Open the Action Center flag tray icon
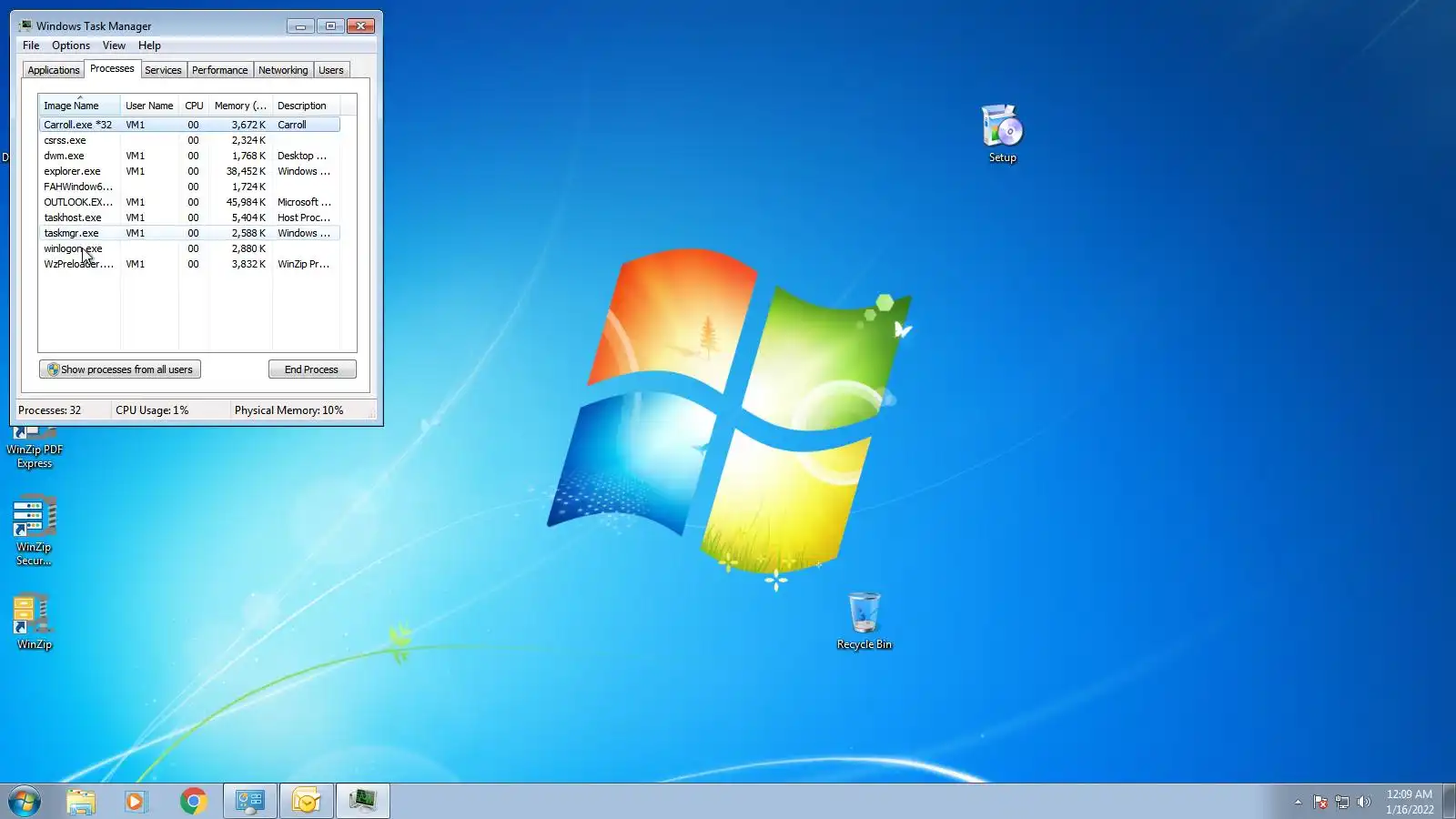Screen dimensions: 1456x819 pyautogui.click(x=1320, y=802)
